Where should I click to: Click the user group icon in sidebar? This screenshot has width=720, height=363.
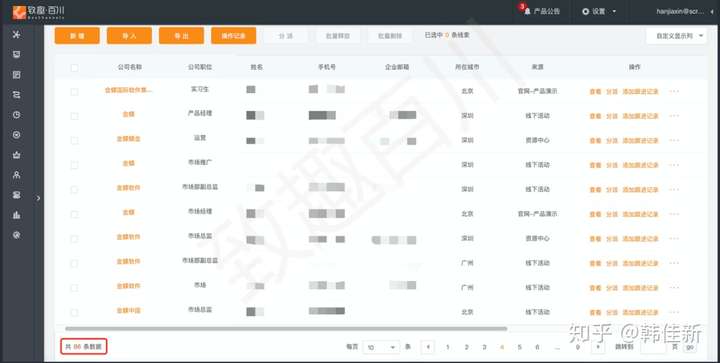pyautogui.click(x=17, y=175)
